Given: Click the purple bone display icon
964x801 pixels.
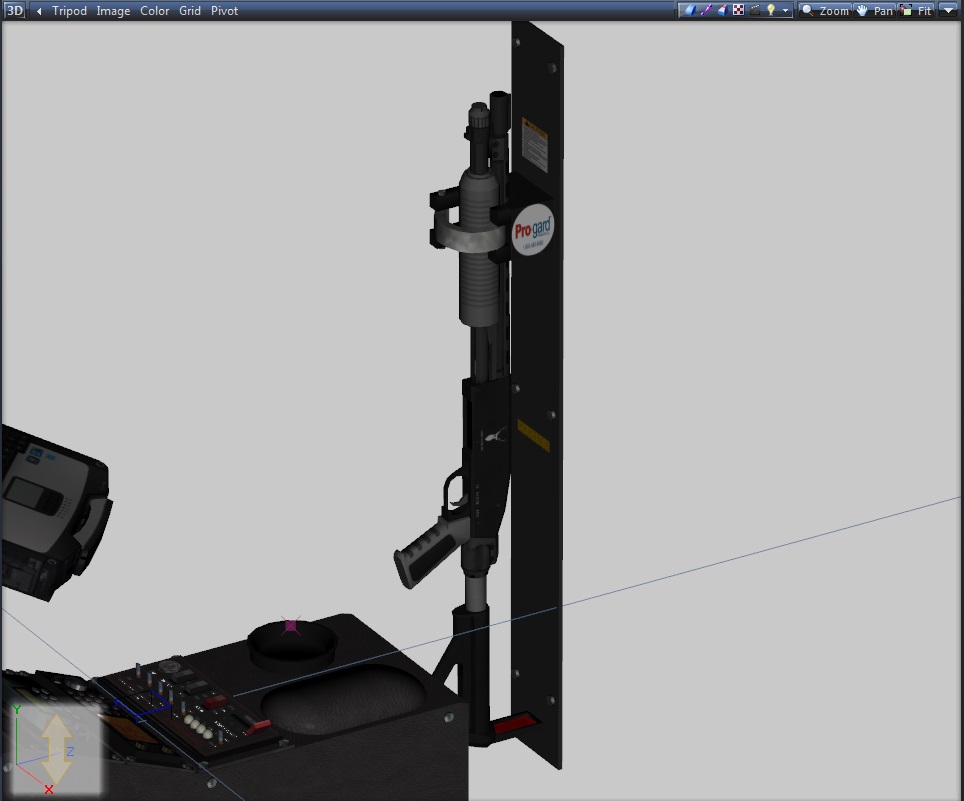Looking at the screenshot, I should 706,10.
